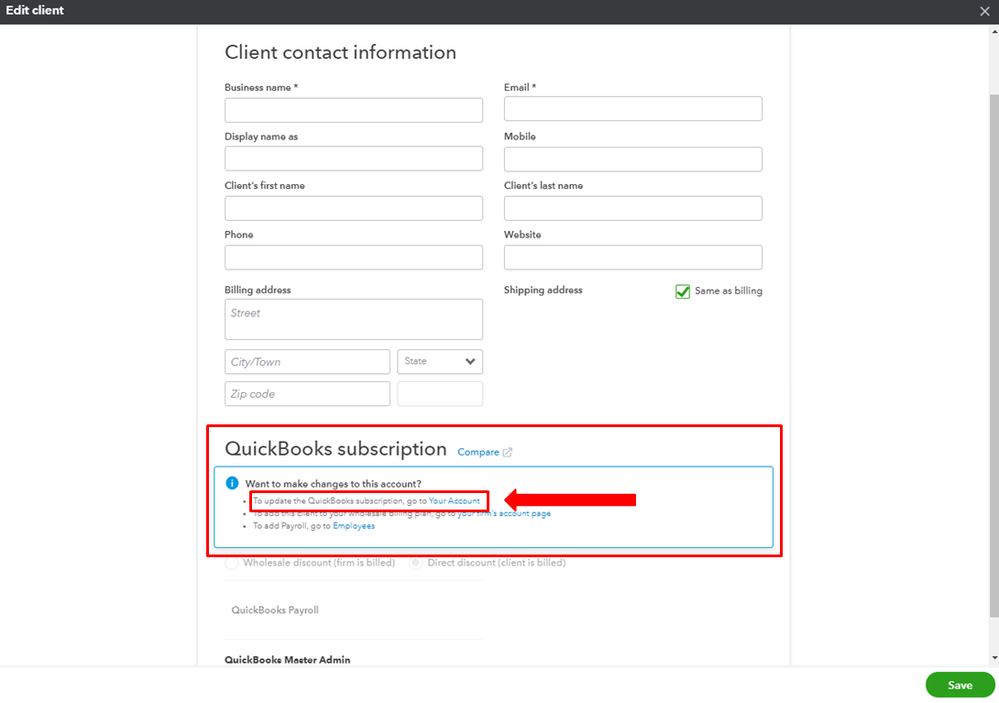The width and height of the screenshot is (999, 703).
Task: Close the Edit client dialog
Action: point(984,11)
